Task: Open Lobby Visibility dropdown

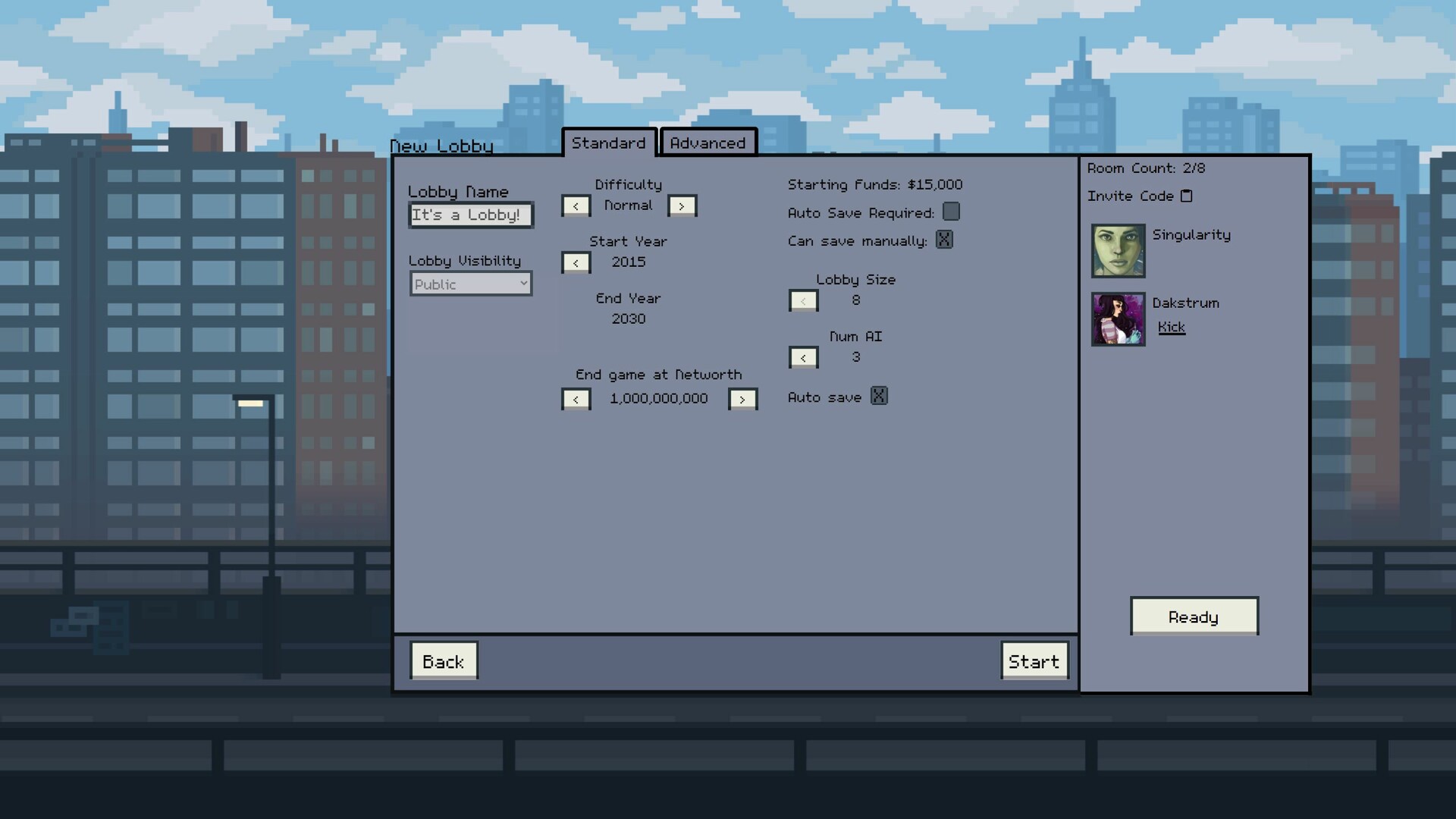Action: [470, 284]
